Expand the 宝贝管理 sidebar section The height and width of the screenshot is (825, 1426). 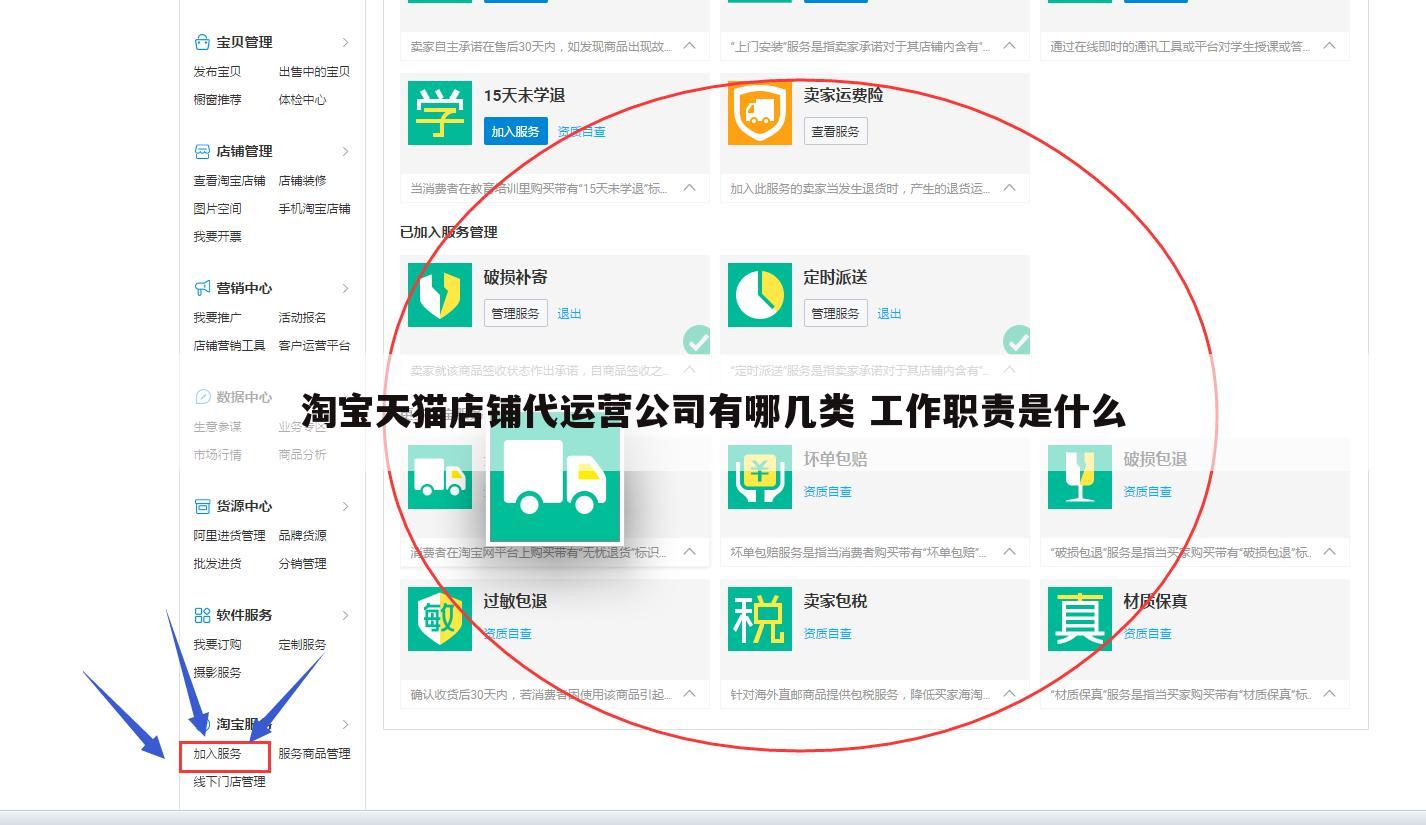pos(345,42)
